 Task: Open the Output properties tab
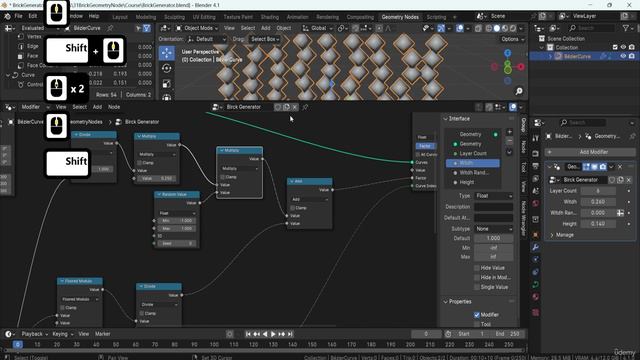pos(536,166)
